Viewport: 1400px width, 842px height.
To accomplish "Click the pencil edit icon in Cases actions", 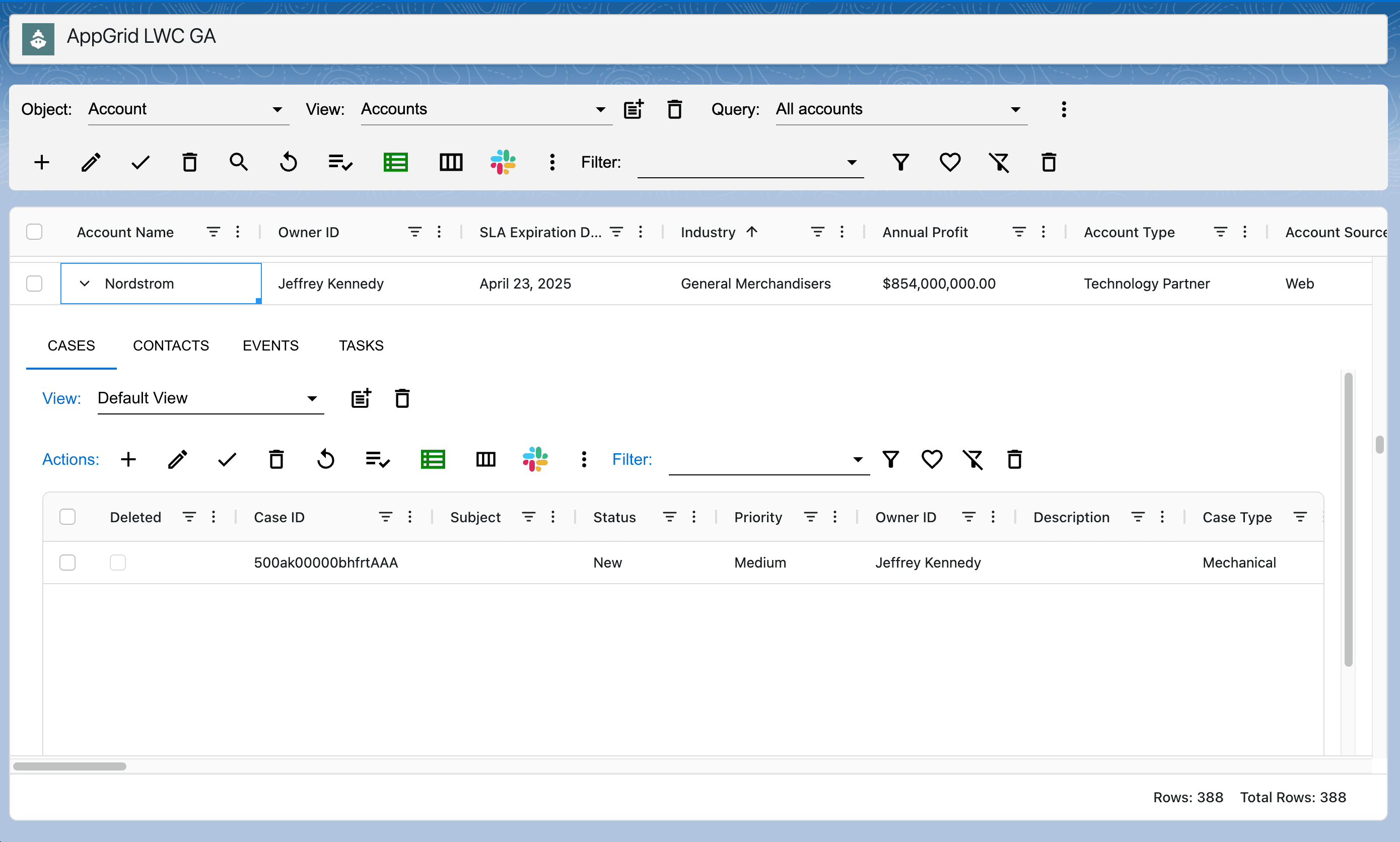I will pyautogui.click(x=178, y=459).
